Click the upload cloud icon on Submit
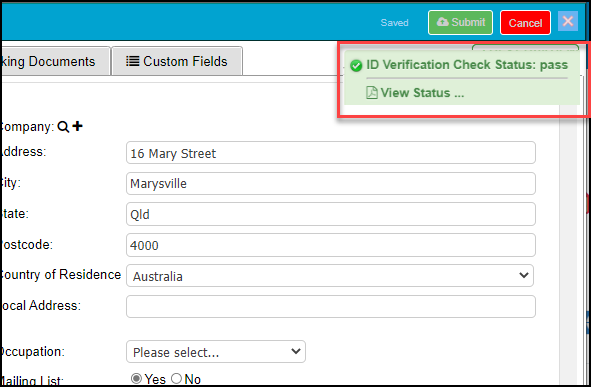The width and height of the screenshot is (591, 387). [x=442, y=22]
